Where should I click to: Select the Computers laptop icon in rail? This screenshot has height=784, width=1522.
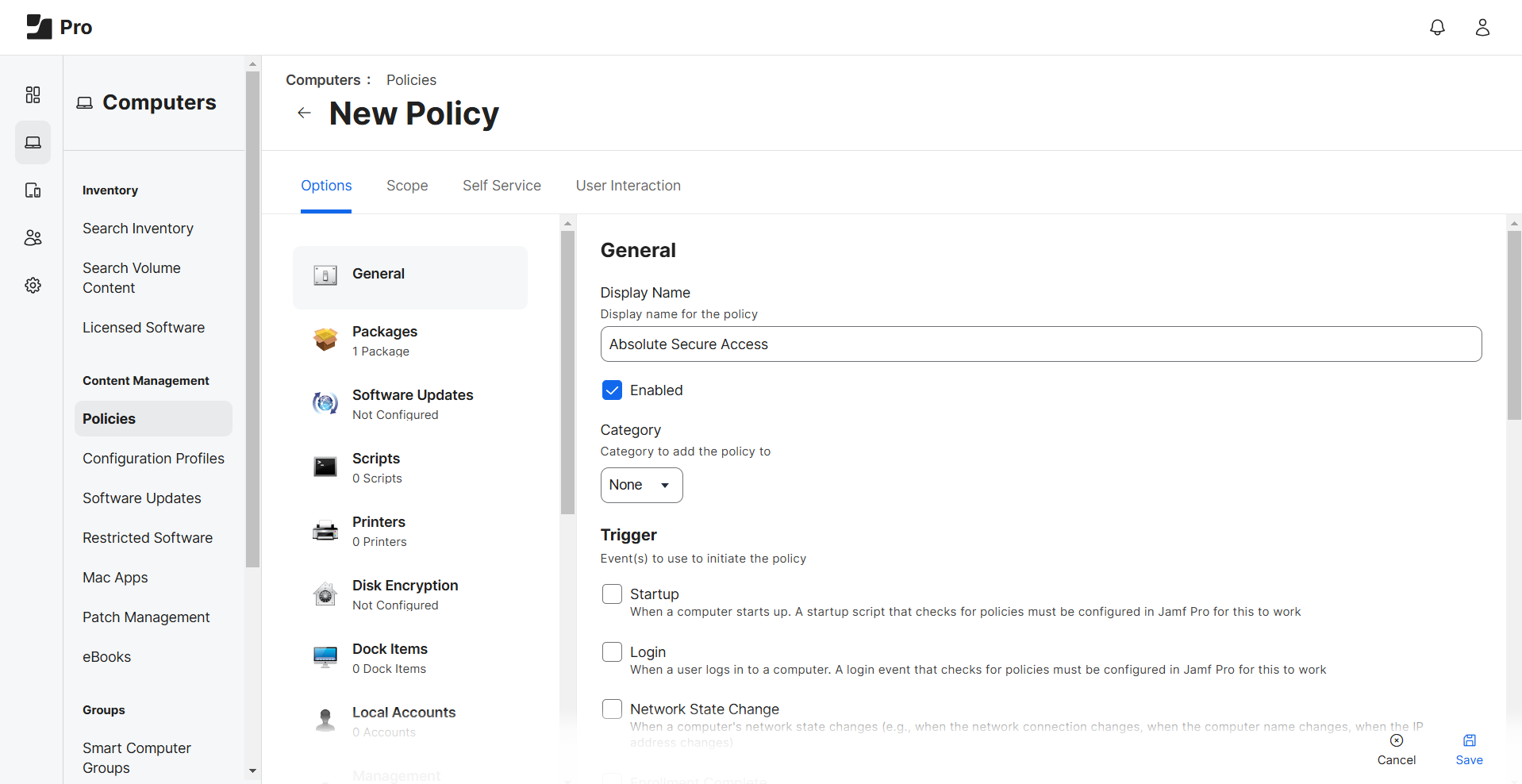(x=33, y=143)
